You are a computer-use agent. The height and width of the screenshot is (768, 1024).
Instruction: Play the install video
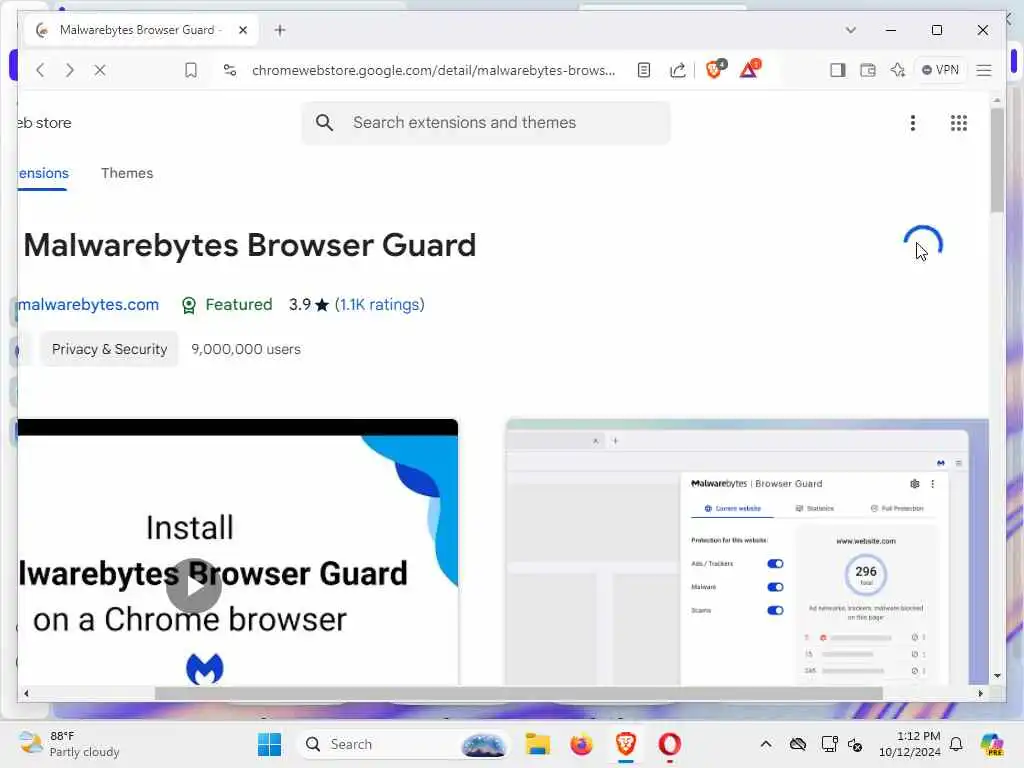tap(194, 586)
